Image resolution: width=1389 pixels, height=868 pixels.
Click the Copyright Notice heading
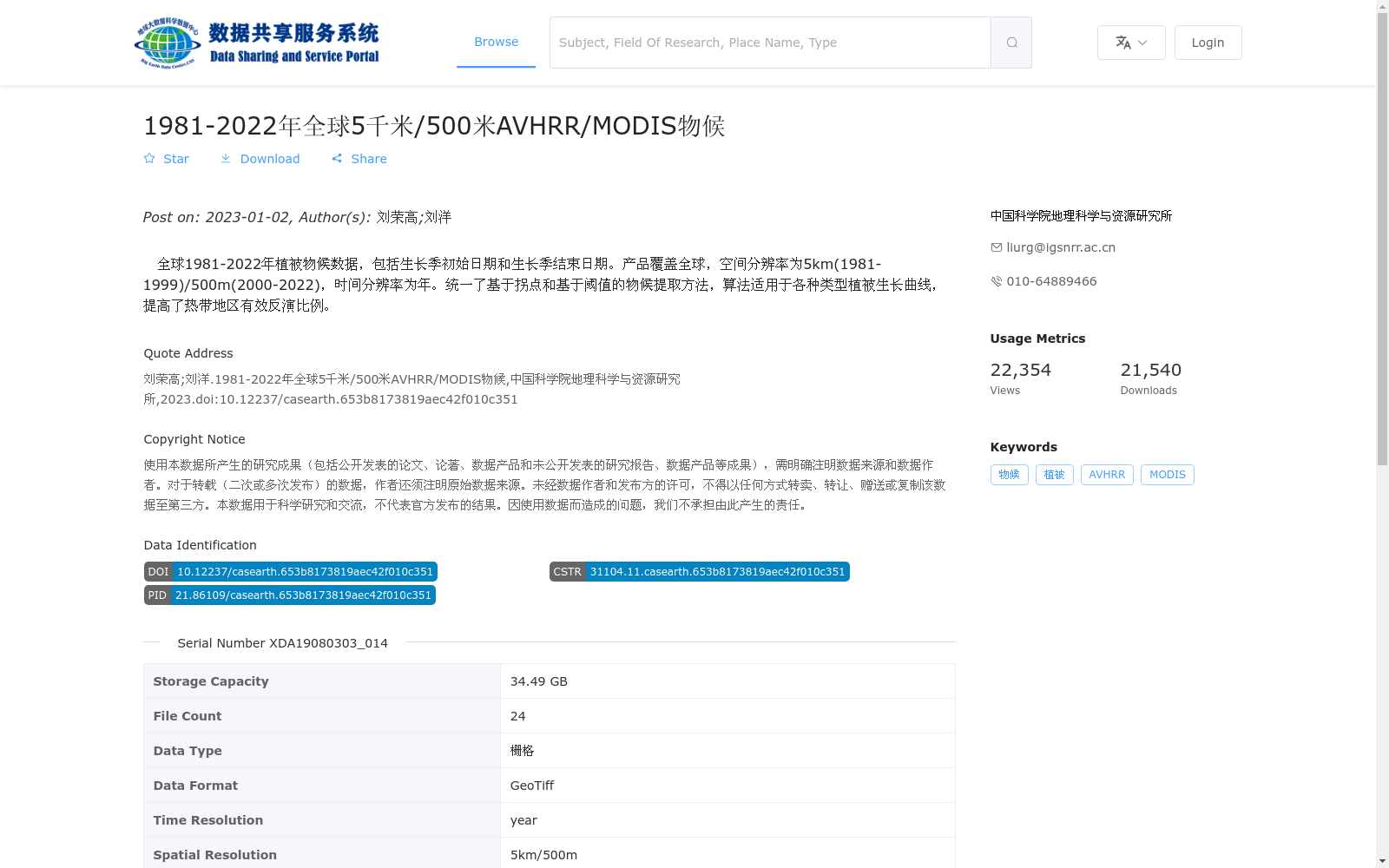(x=194, y=439)
